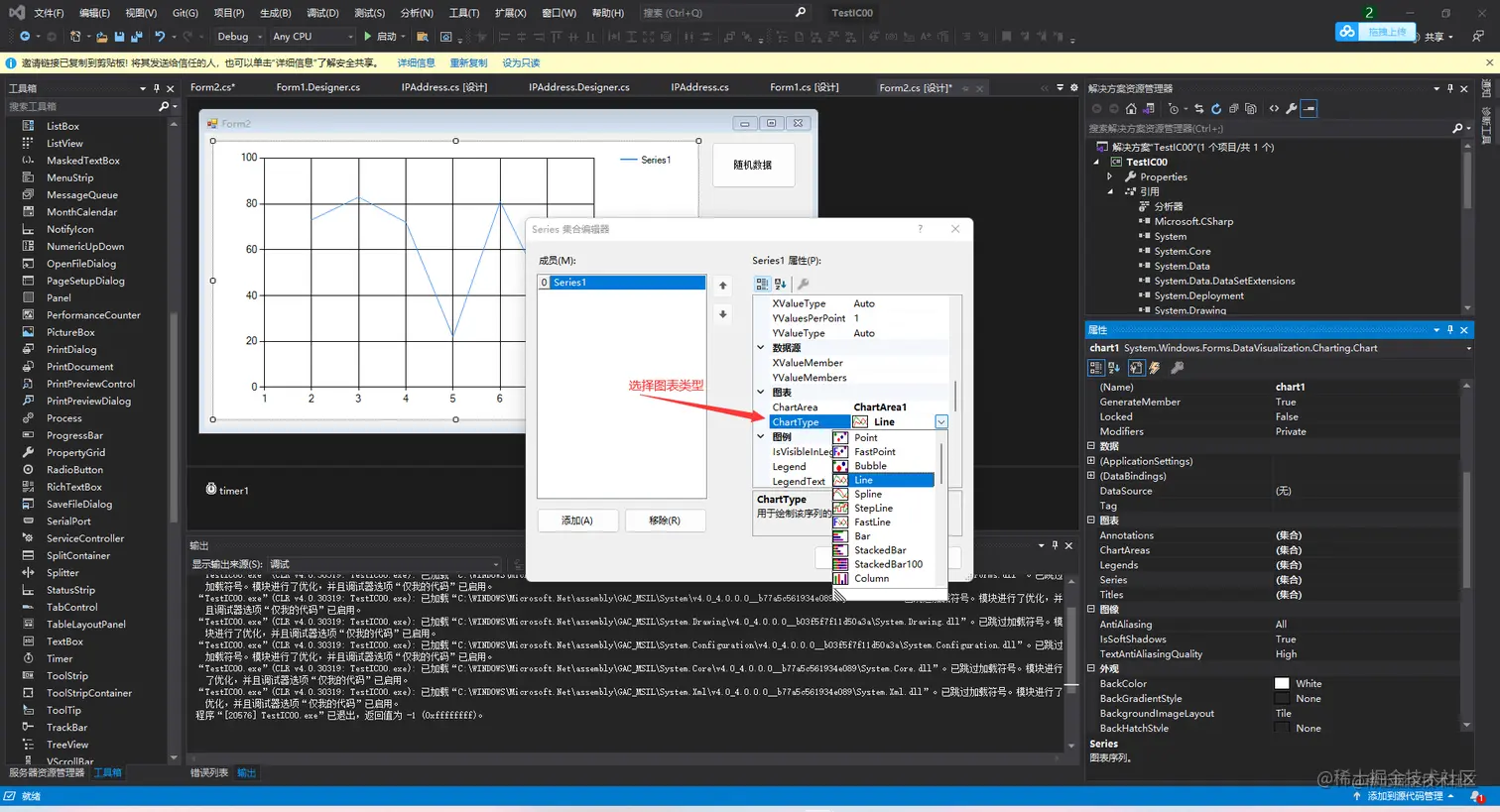Collapse the 引用 references node
The height and width of the screenshot is (812, 1500).
(x=1110, y=191)
